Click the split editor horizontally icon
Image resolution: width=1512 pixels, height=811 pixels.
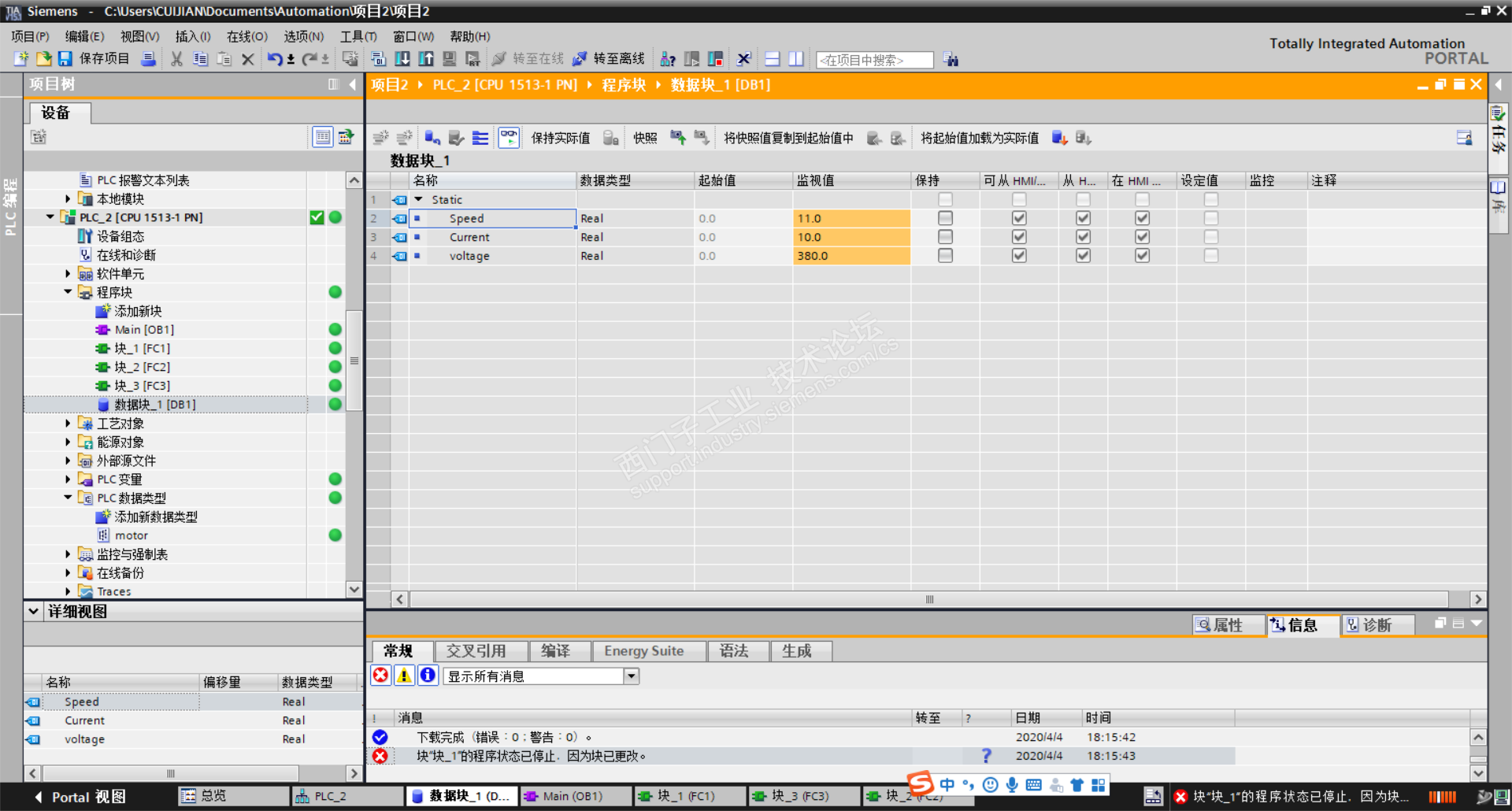(773, 59)
